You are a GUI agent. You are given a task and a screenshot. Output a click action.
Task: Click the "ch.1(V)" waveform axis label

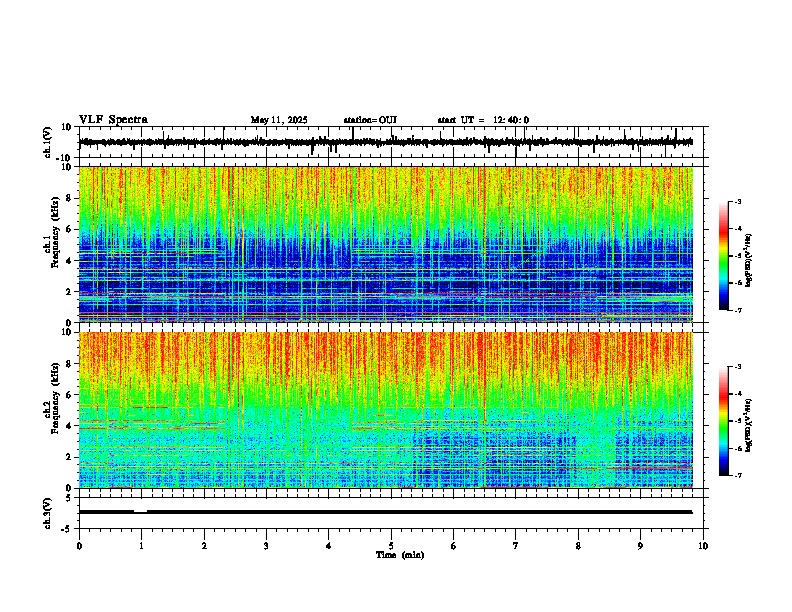[47, 142]
